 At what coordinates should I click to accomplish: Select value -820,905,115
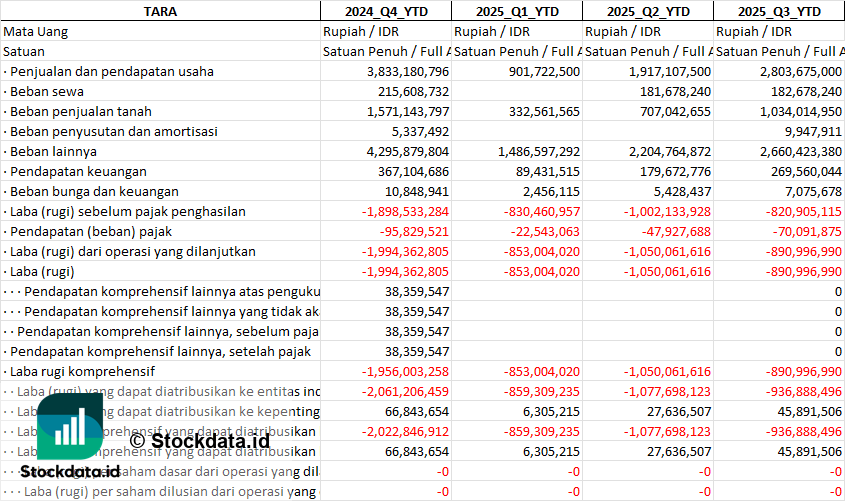point(804,211)
